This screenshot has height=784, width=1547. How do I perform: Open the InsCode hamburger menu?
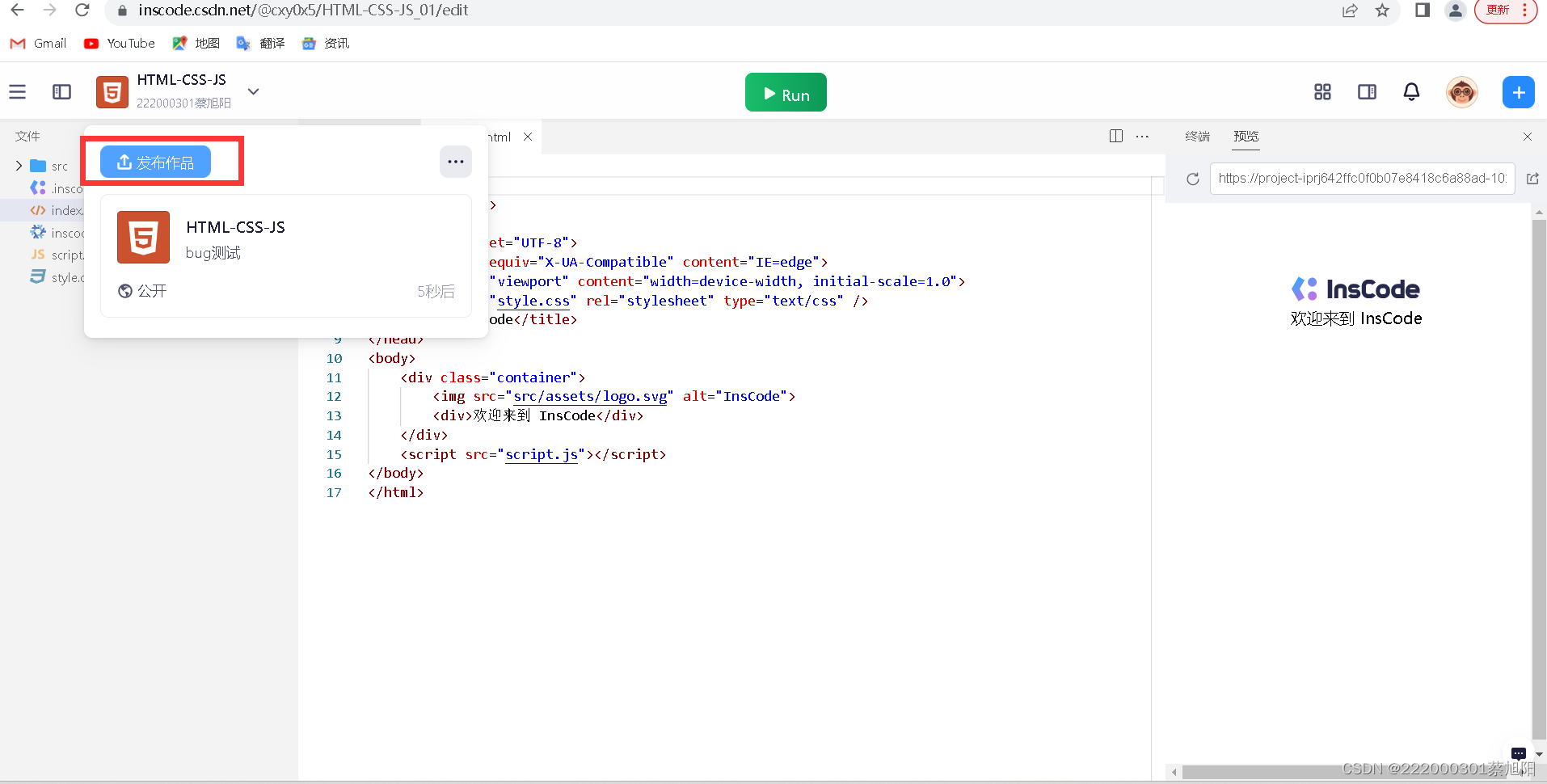point(18,91)
